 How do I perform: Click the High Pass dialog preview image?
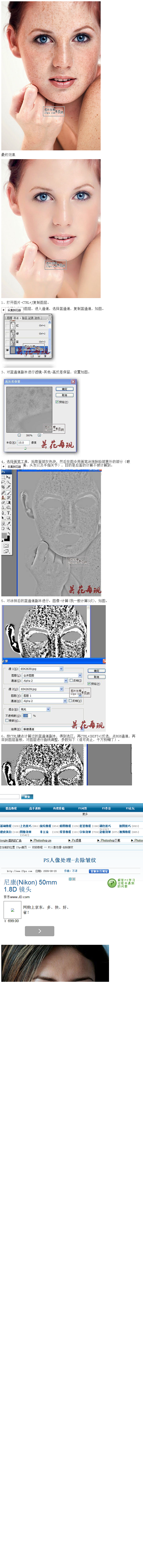(x=29, y=410)
